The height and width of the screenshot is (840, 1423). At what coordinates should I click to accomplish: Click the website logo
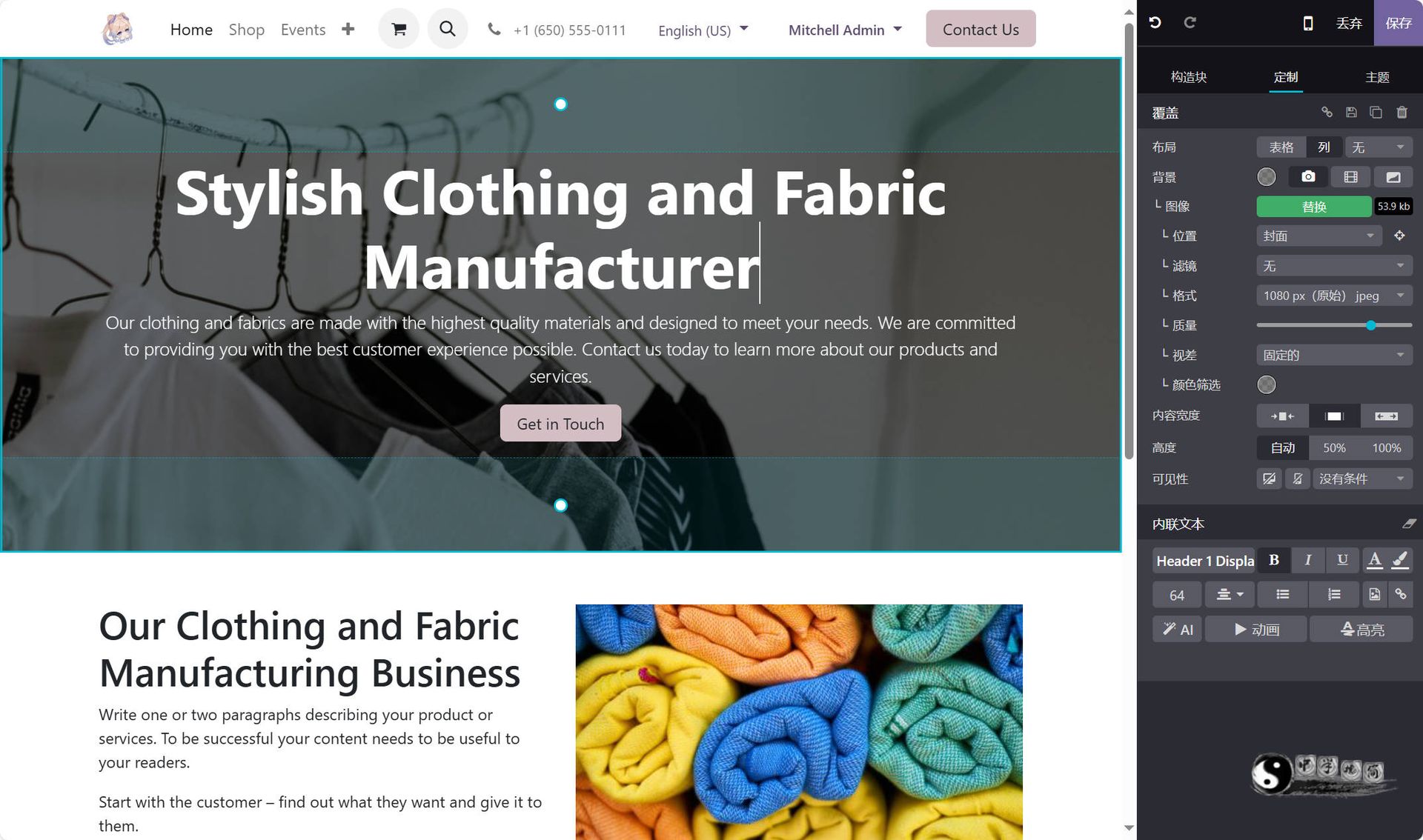pos(117,29)
